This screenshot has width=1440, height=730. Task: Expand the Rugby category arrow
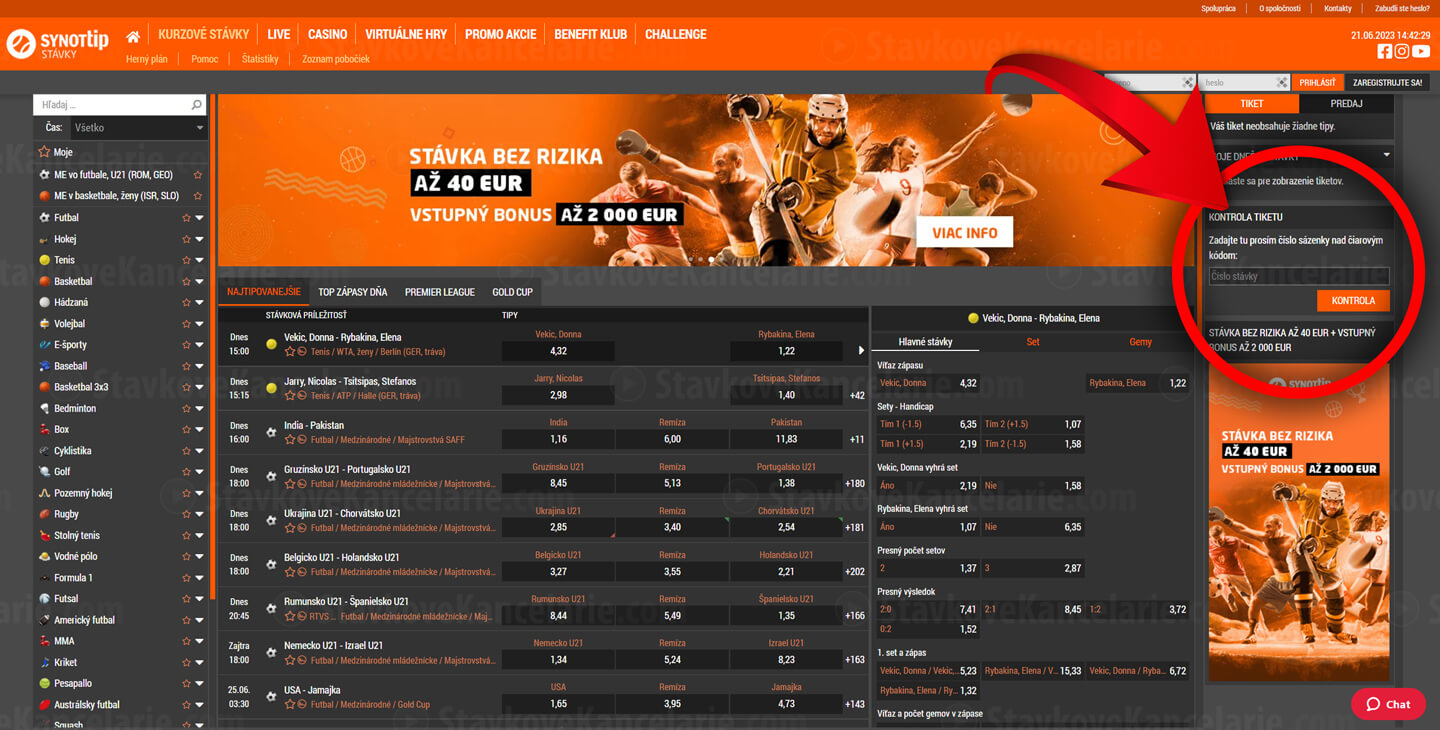[x=199, y=514]
